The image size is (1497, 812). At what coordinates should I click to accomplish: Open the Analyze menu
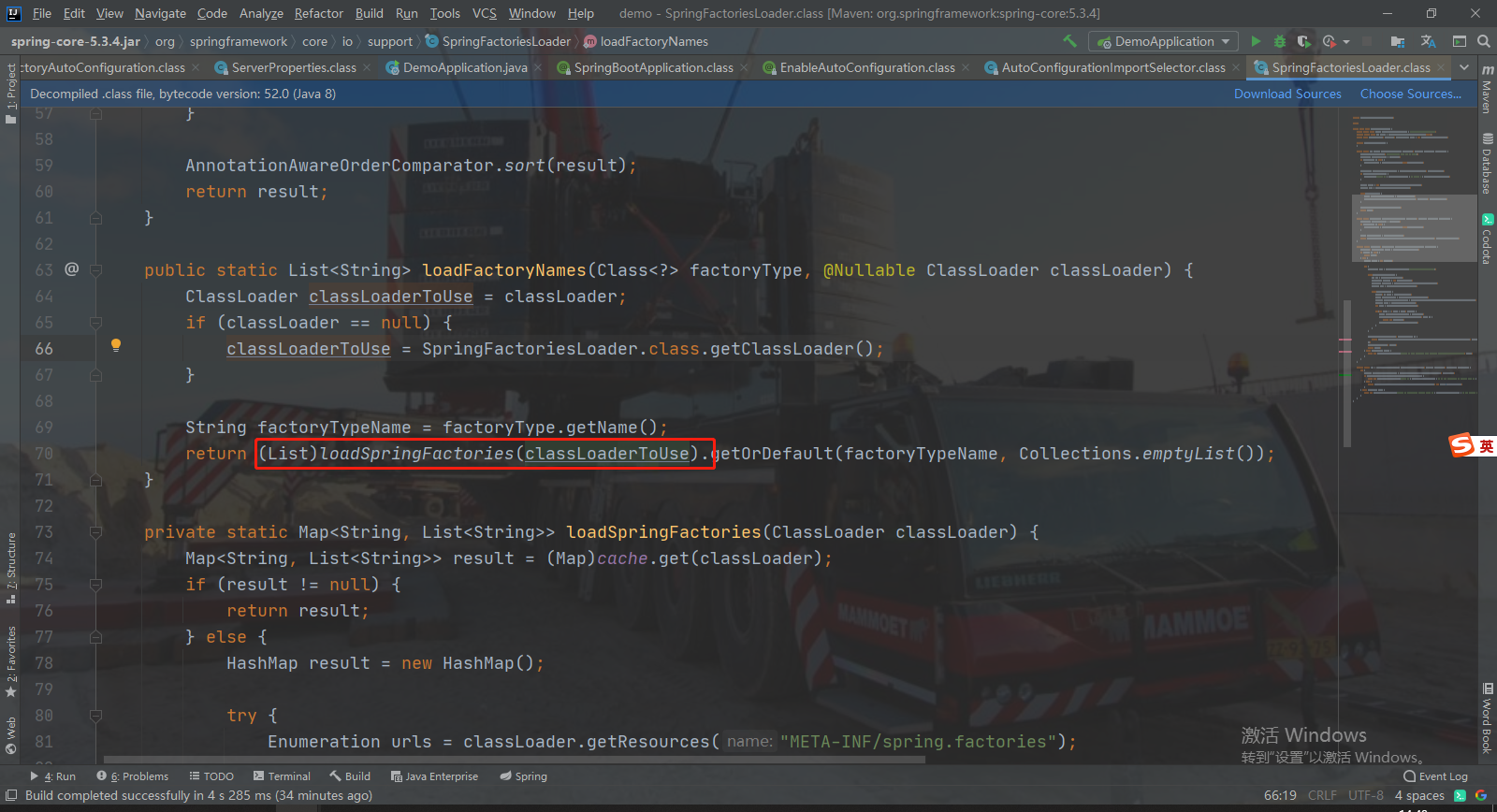point(261,13)
